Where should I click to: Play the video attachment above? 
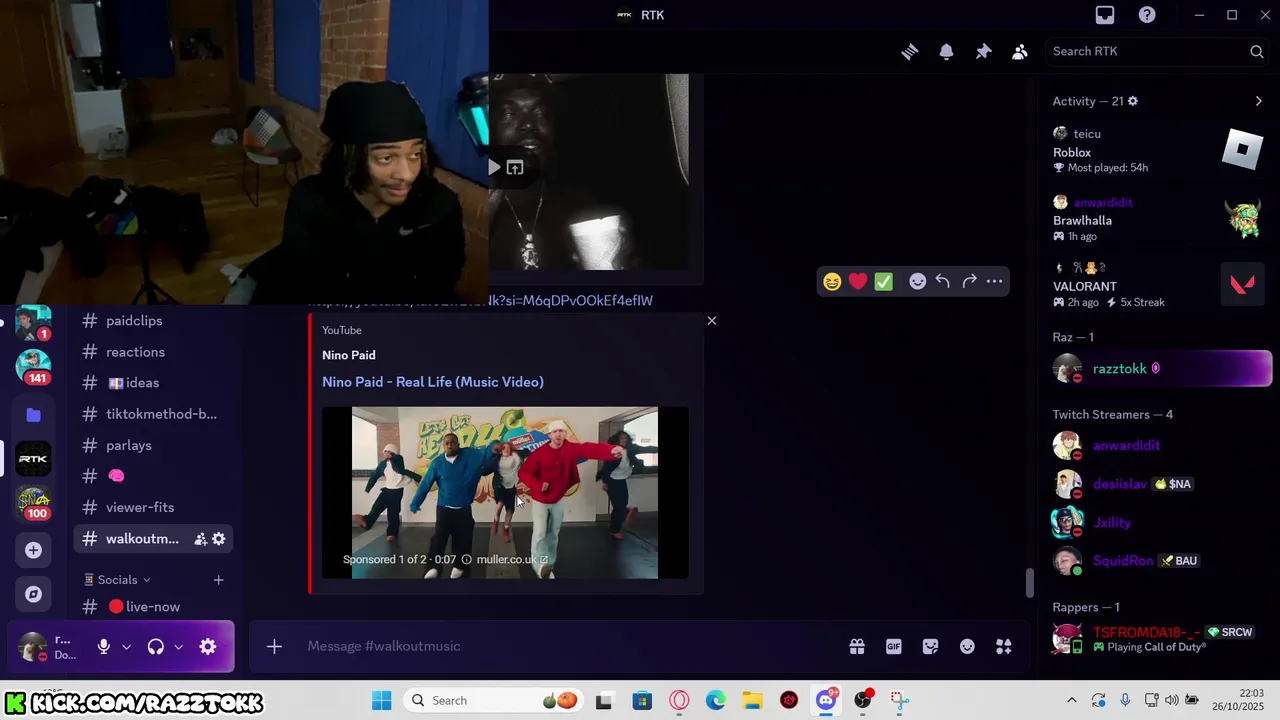[494, 168]
